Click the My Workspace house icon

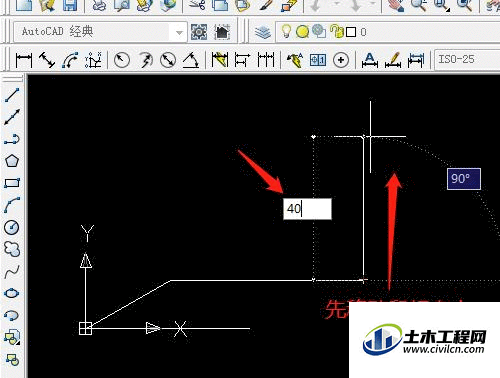click(222, 32)
